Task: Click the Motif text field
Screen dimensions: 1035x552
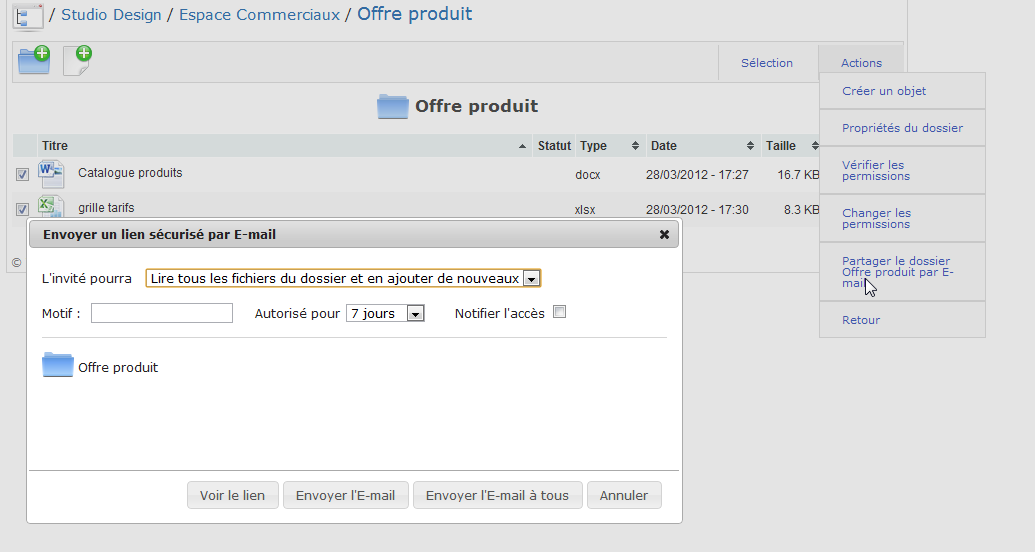Action: coord(162,314)
